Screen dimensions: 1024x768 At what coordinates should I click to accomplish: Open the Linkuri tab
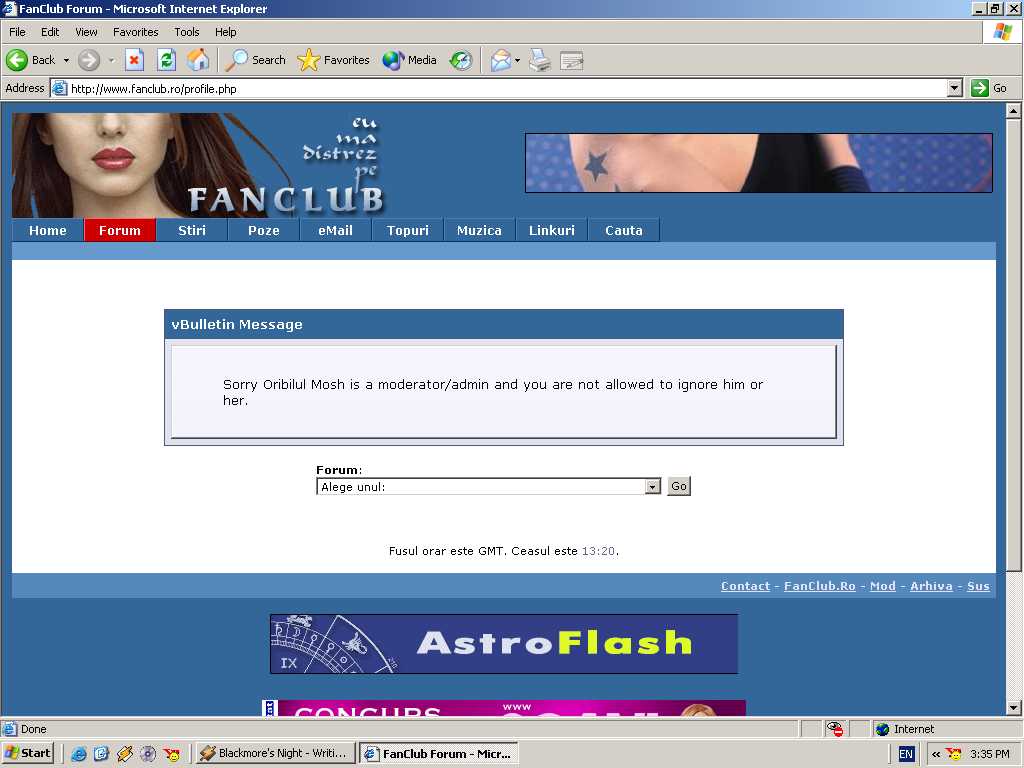(x=552, y=230)
